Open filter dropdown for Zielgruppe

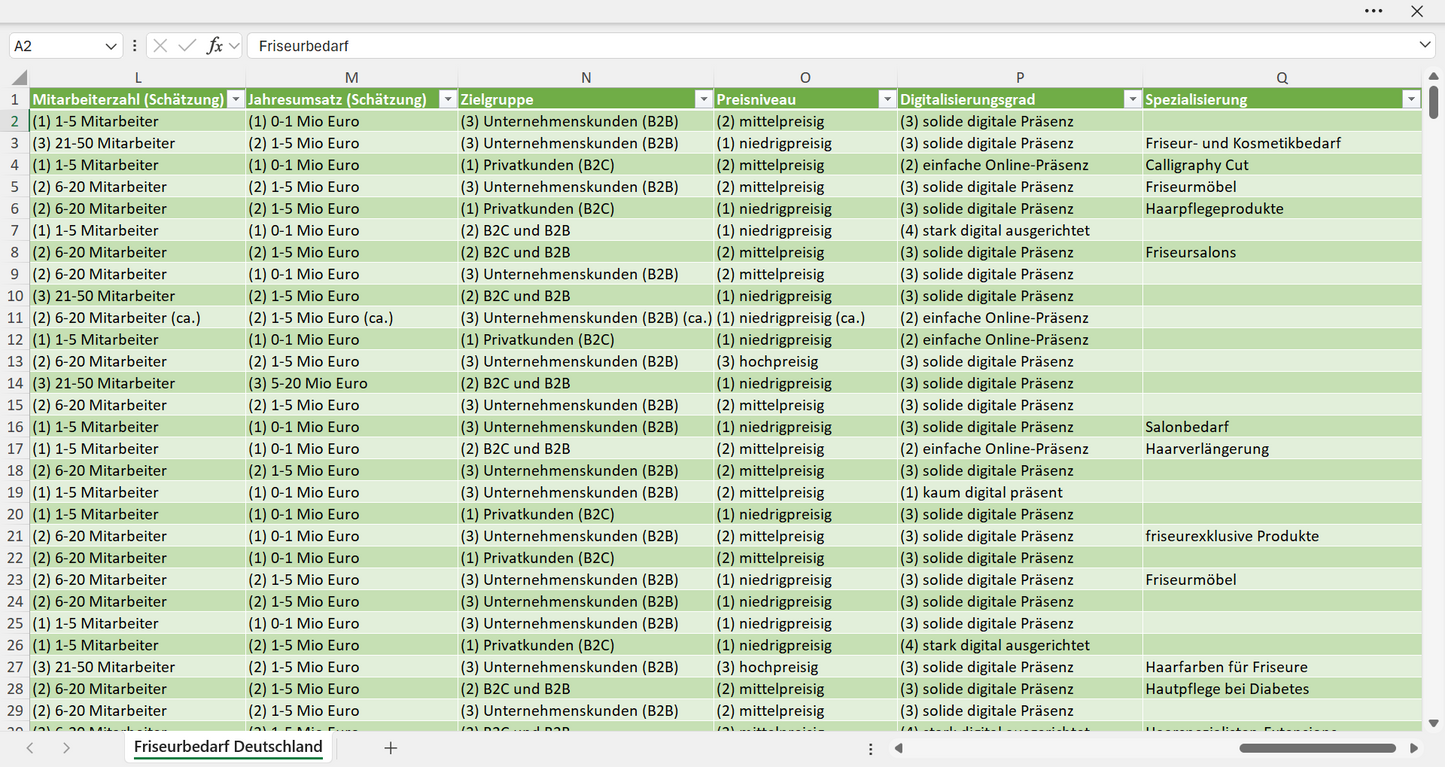703,99
